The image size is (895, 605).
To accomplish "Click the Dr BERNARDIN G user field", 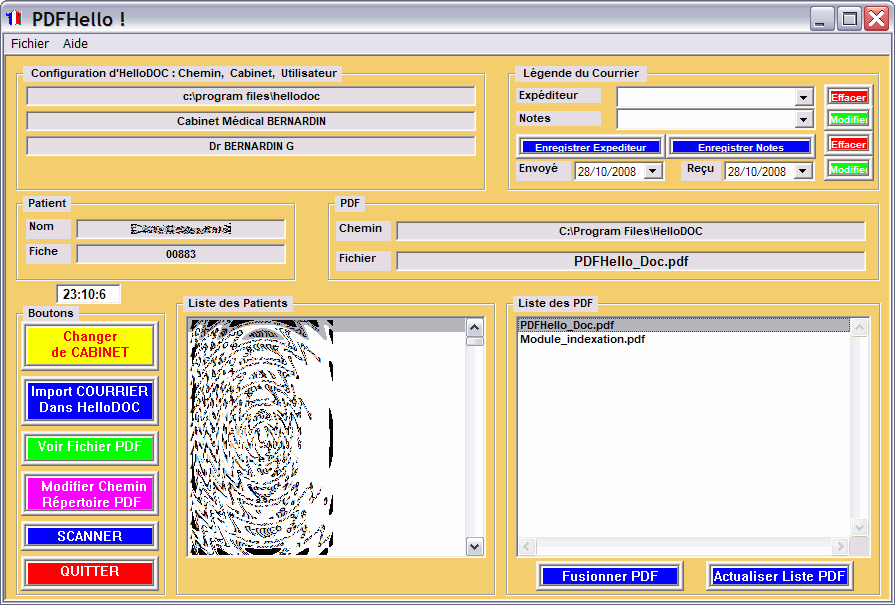I will click(x=251, y=146).
